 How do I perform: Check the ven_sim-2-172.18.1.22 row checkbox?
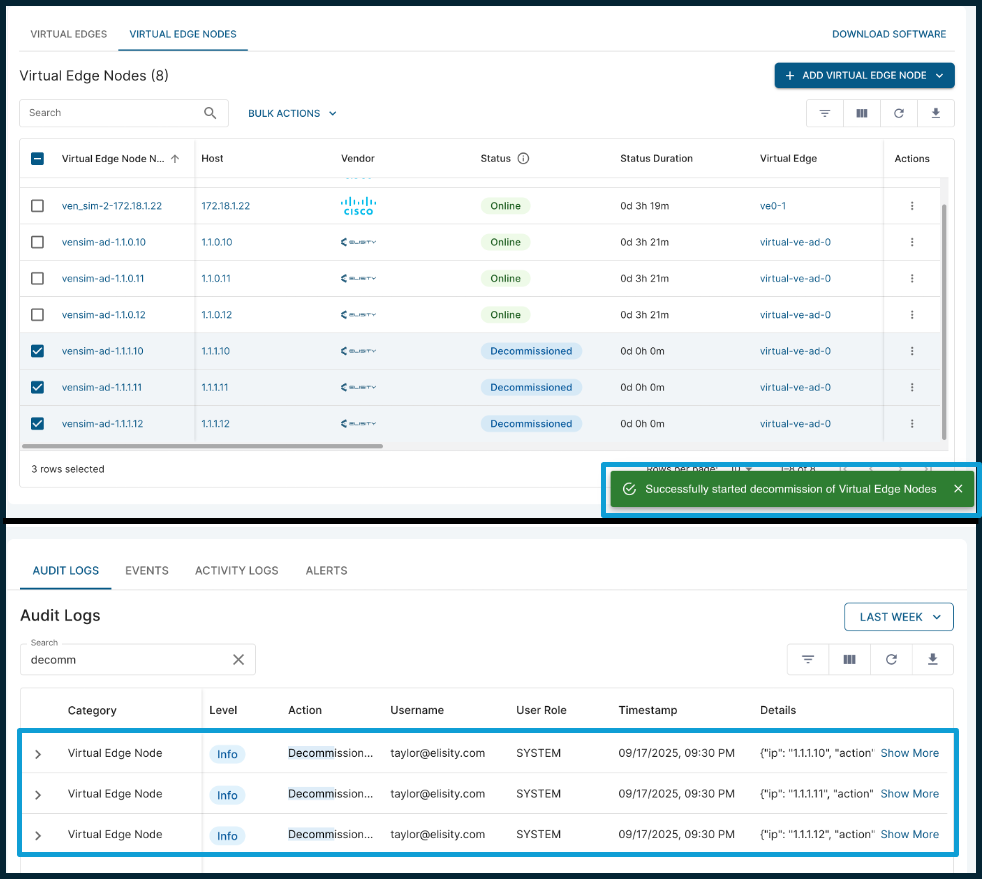38,206
